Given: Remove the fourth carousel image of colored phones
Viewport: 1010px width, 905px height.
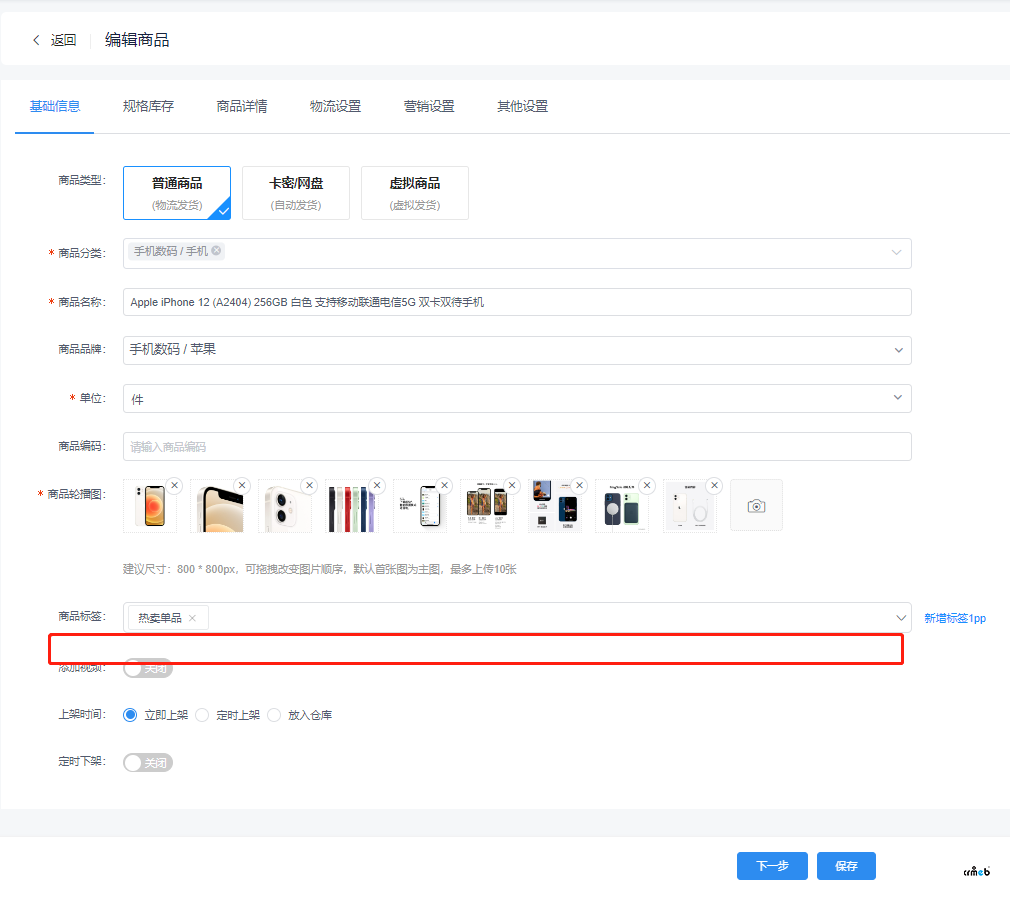Looking at the screenshot, I should tap(377, 485).
